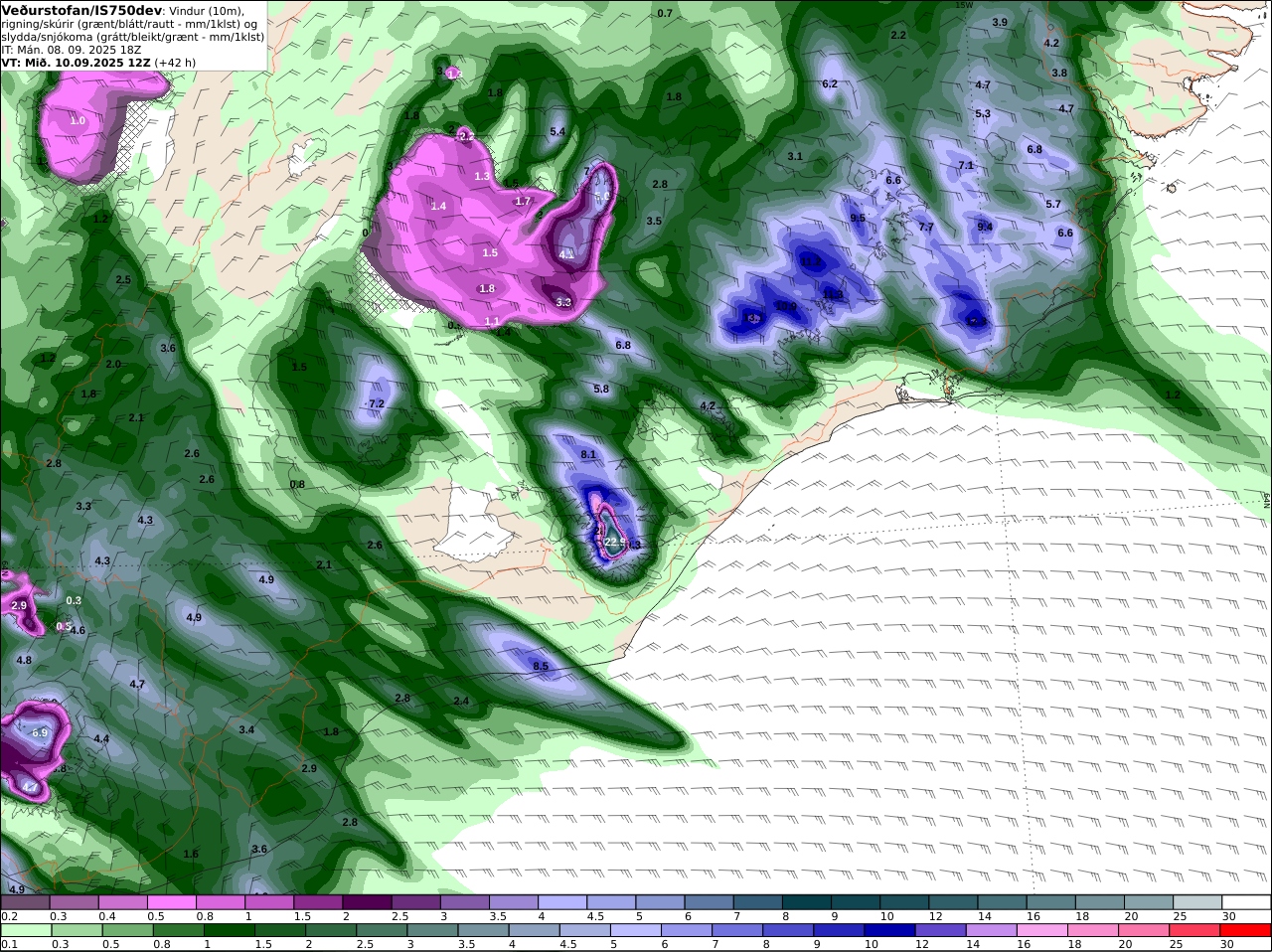Click the 8.1 precipitation value

[x=587, y=454]
